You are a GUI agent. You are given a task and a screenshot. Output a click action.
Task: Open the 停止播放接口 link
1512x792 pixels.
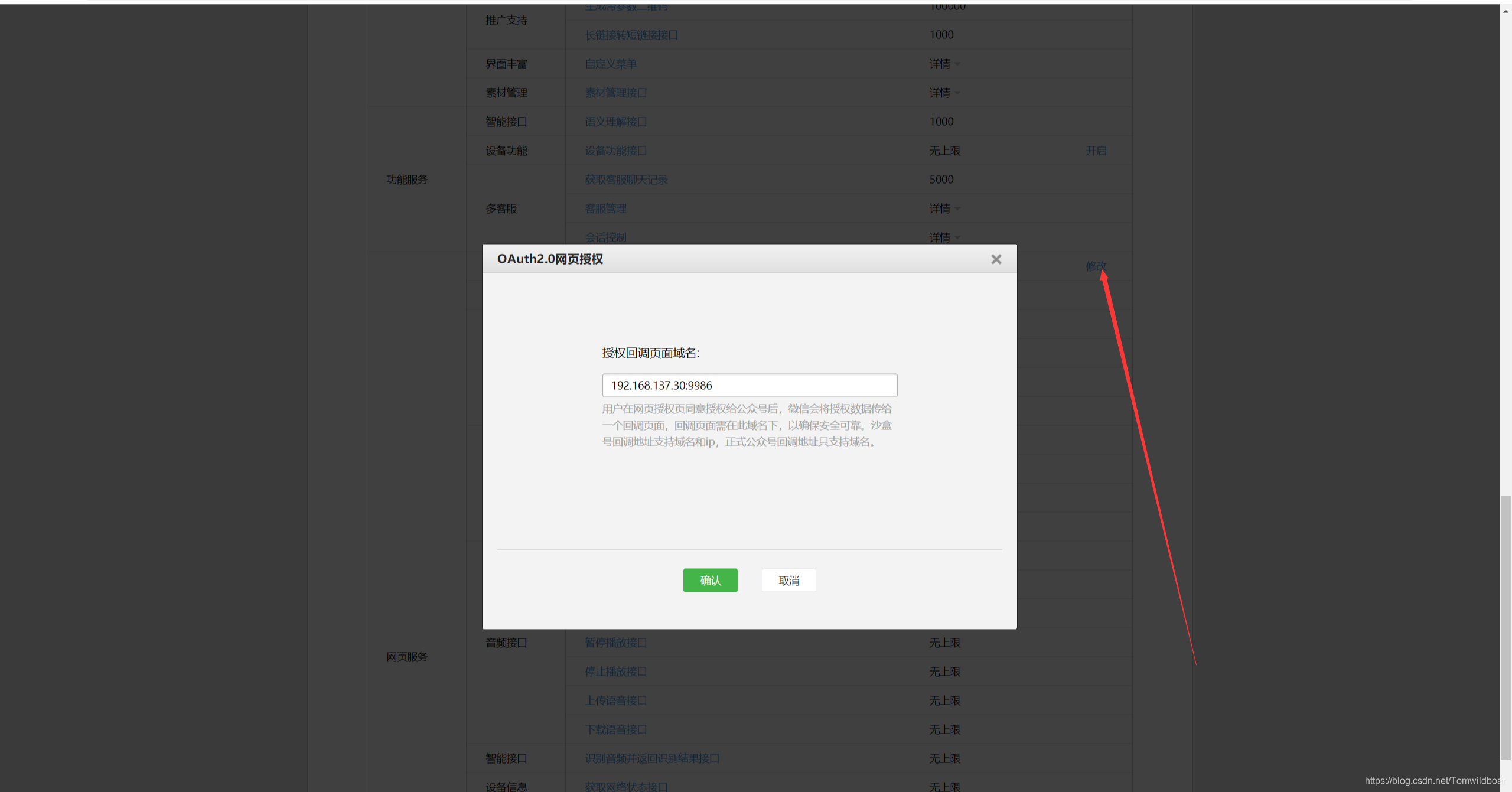(616, 672)
